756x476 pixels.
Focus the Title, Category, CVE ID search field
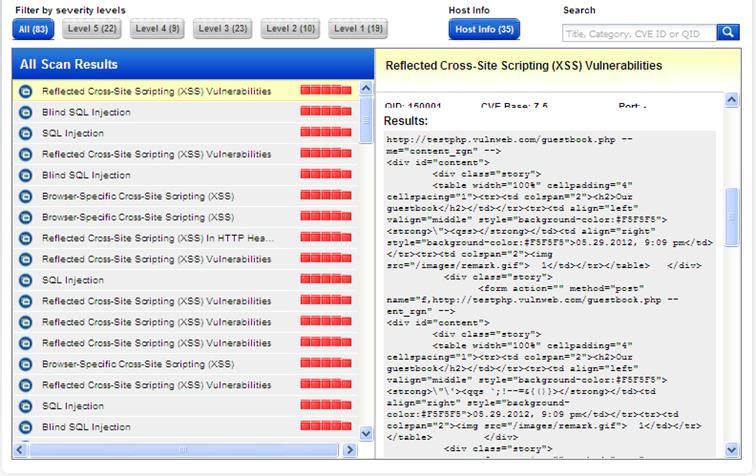(x=639, y=32)
